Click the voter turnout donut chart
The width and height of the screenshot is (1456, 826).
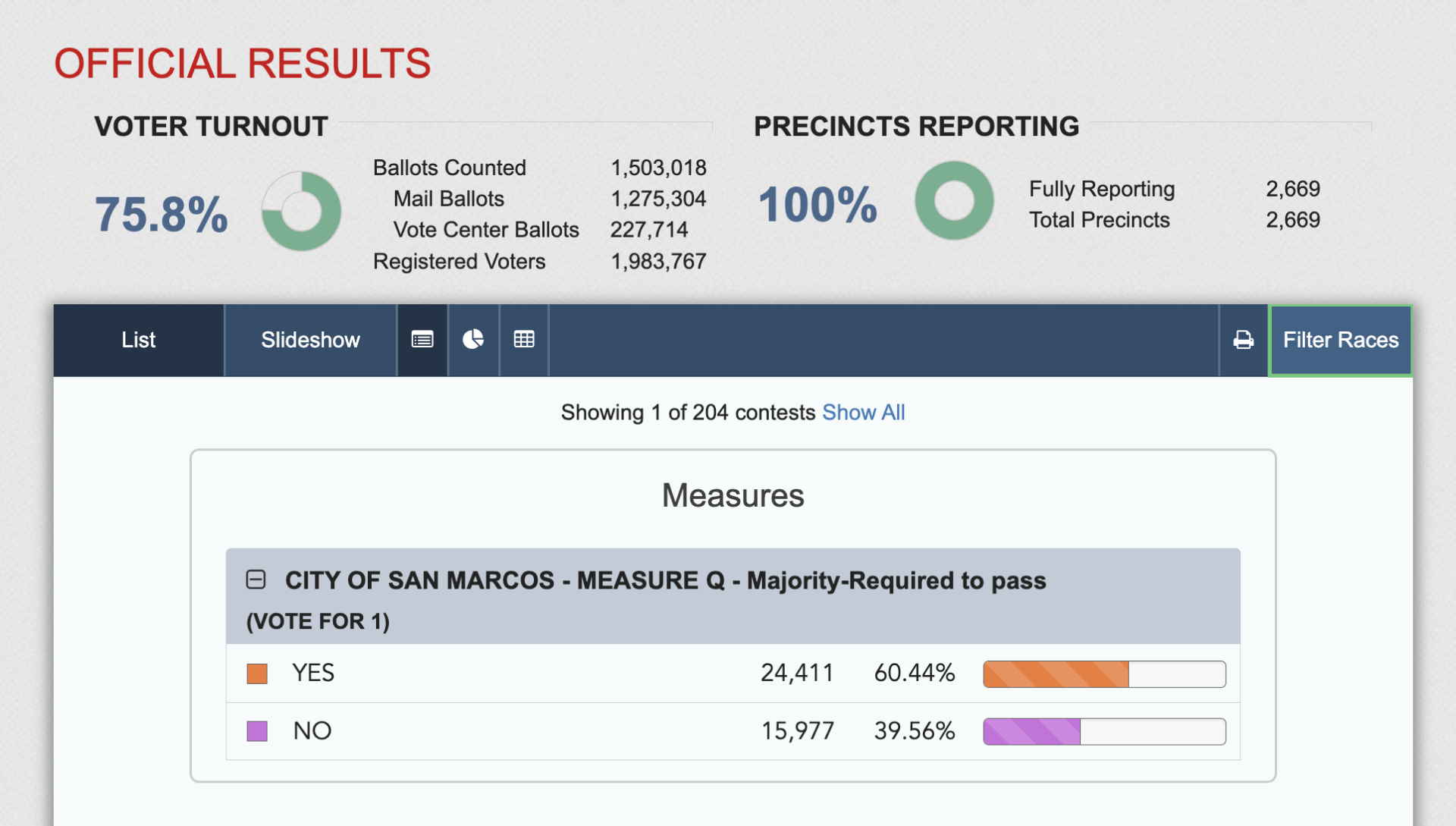coord(301,211)
